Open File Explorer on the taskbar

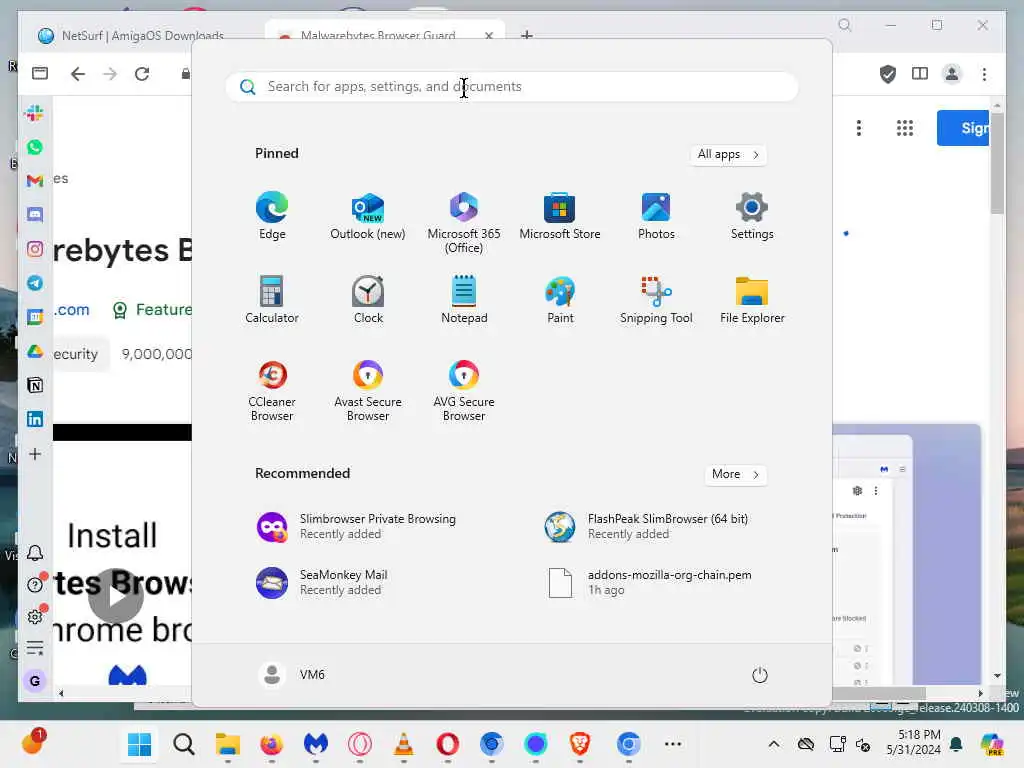[228, 744]
